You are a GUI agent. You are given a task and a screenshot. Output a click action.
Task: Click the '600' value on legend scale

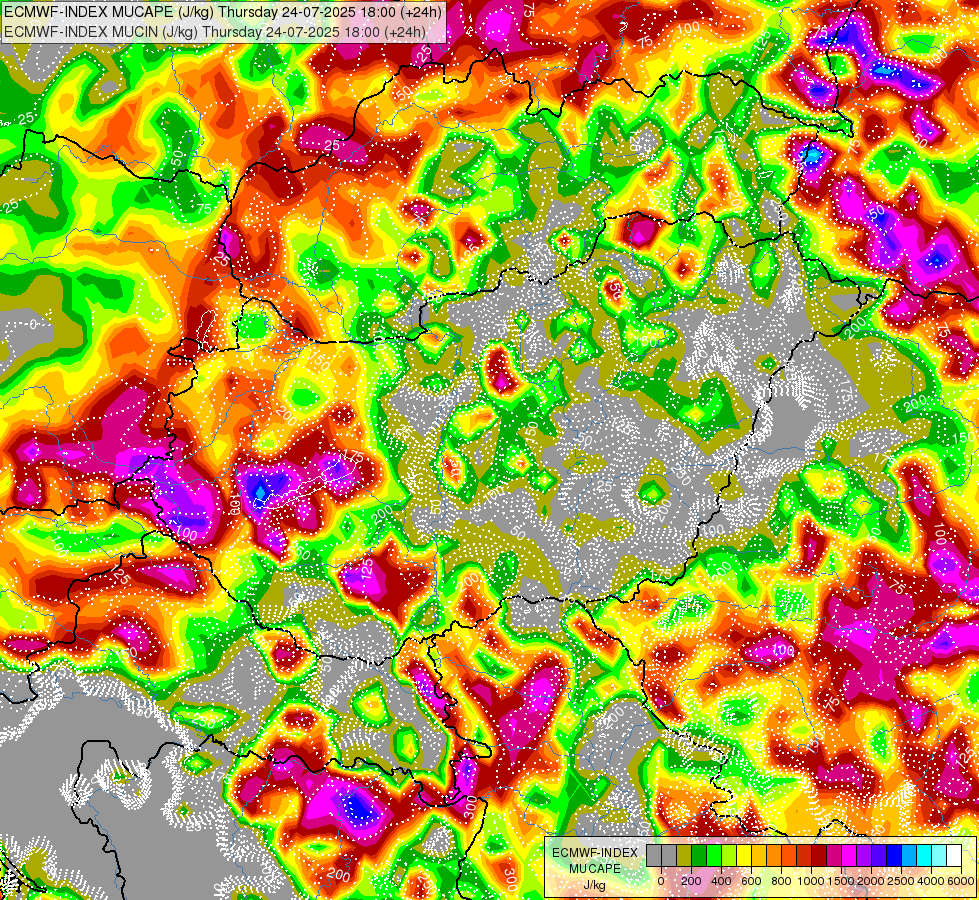(751, 881)
